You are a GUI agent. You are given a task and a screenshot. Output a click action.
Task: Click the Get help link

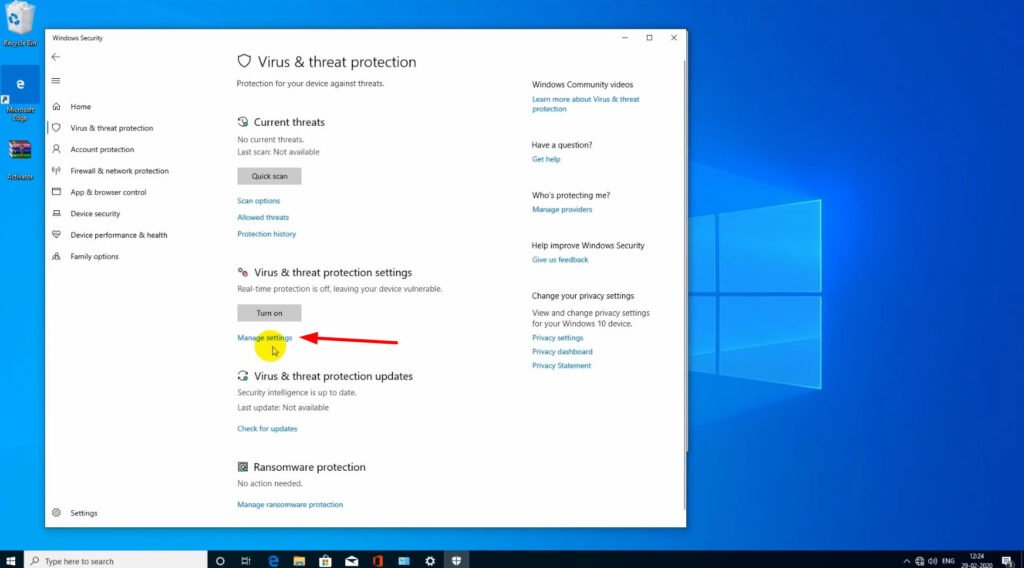(x=546, y=159)
